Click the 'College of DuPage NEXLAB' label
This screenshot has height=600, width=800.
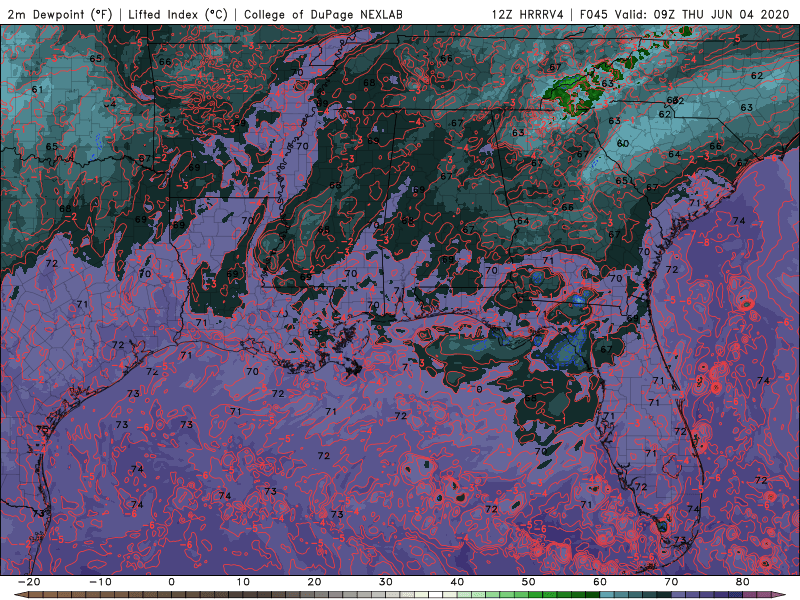coord(323,14)
